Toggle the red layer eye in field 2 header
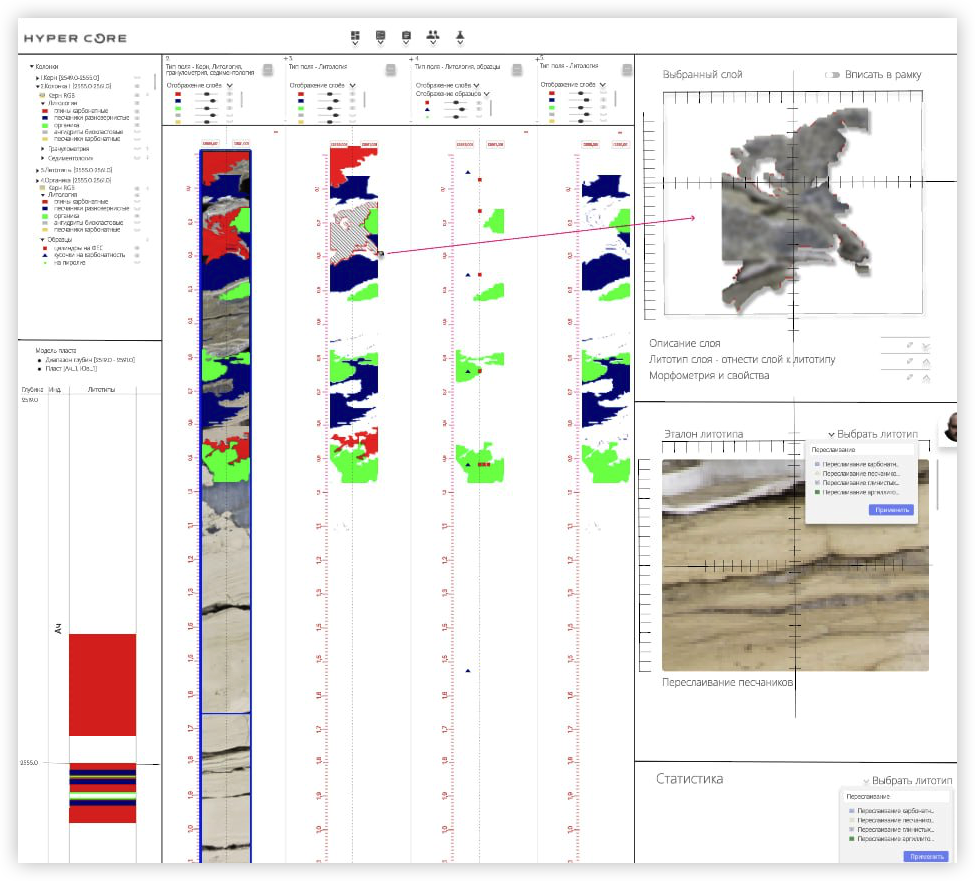The image size is (975, 881). pyautogui.click(x=229, y=94)
